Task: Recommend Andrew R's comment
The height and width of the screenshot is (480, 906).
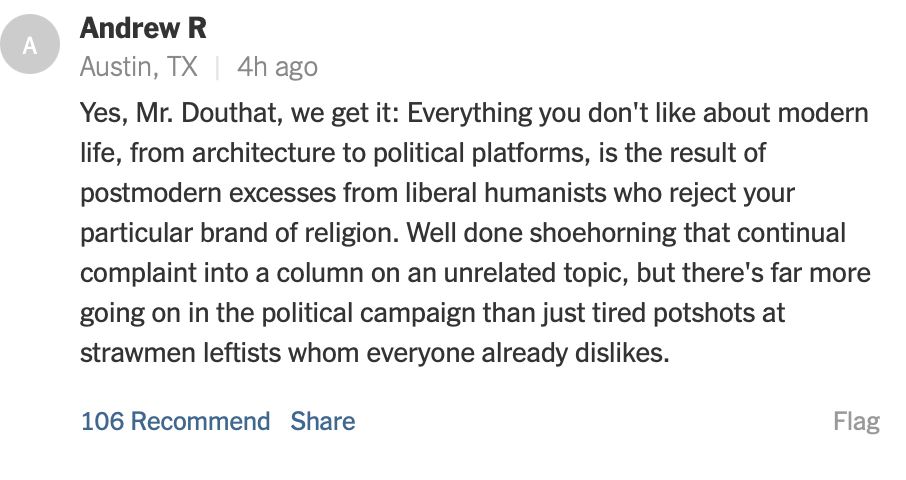Action: 175,421
